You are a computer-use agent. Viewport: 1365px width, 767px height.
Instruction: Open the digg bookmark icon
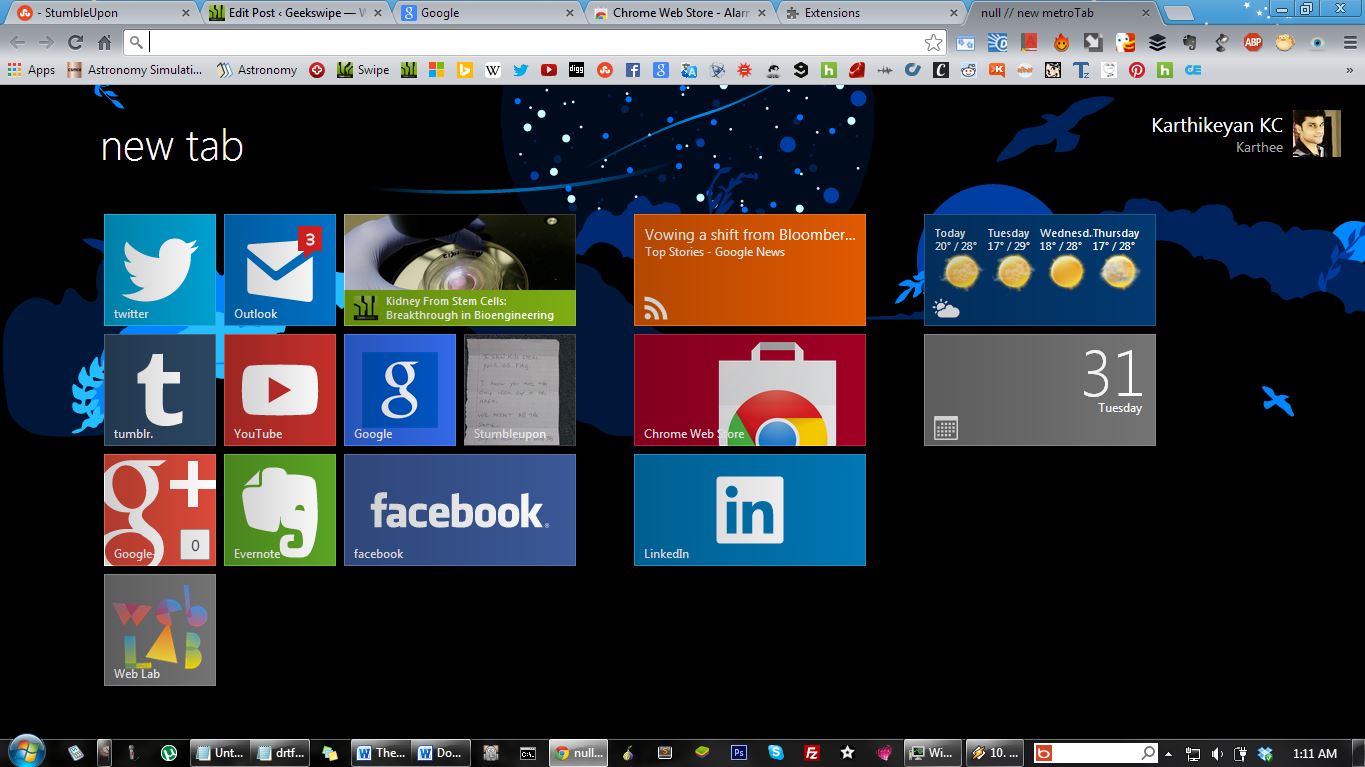pyautogui.click(x=576, y=70)
